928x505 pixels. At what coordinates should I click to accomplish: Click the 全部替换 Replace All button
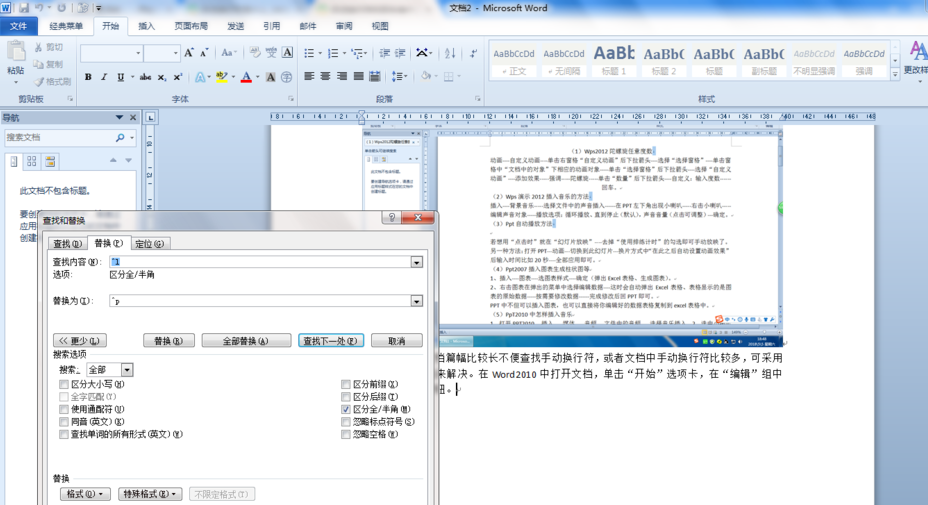pyautogui.click(x=246, y=341)
